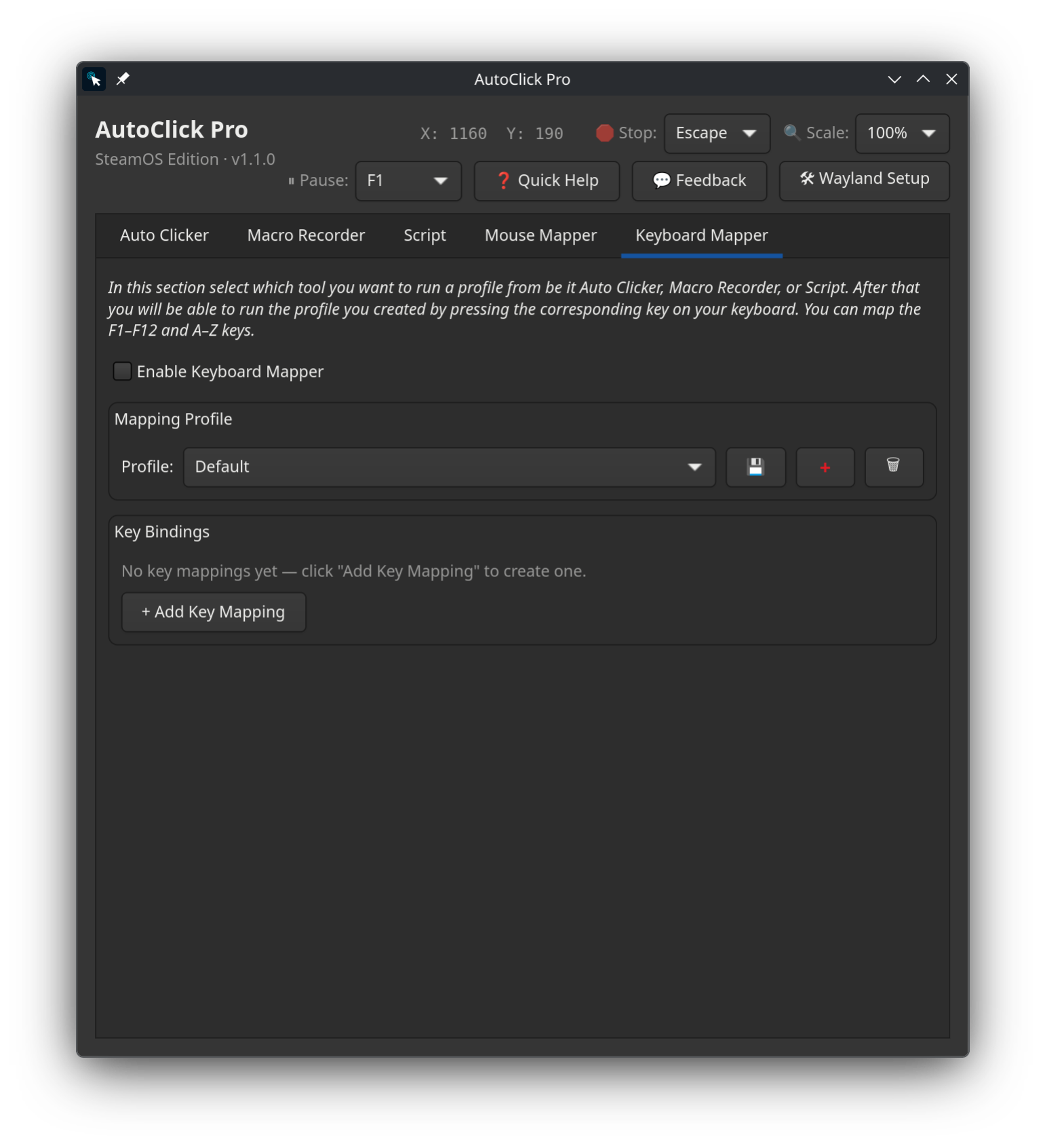Open the Script tab

[425, 235]
